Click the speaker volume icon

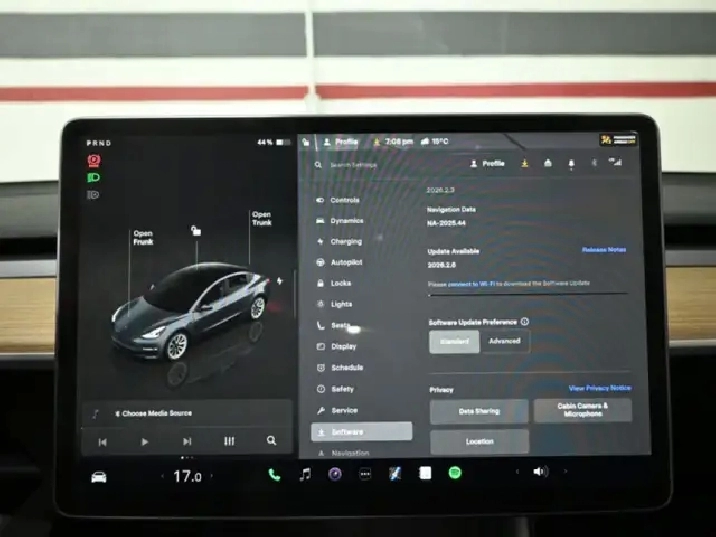[540, 472]
